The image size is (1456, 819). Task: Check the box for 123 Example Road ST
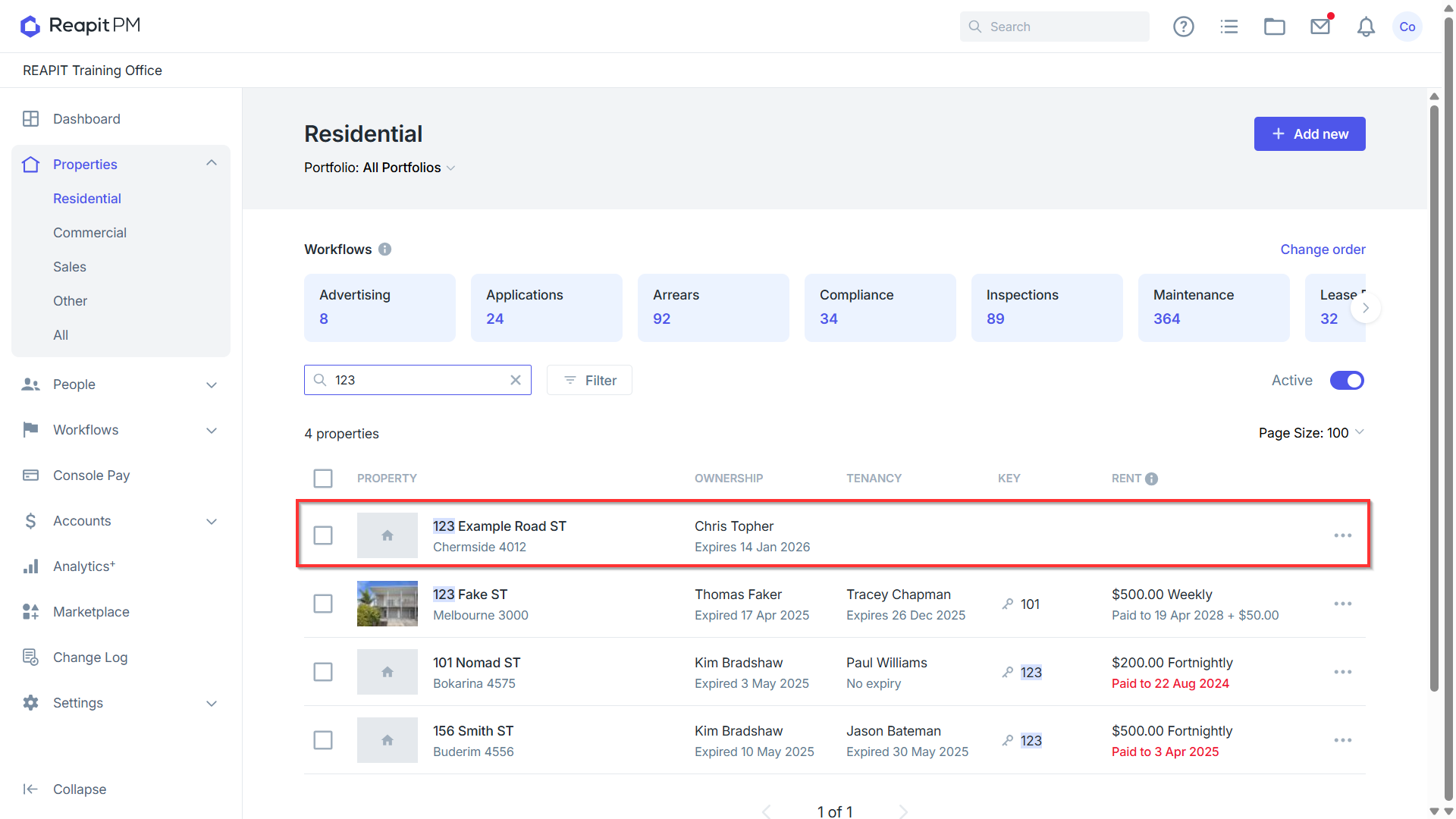323,535
